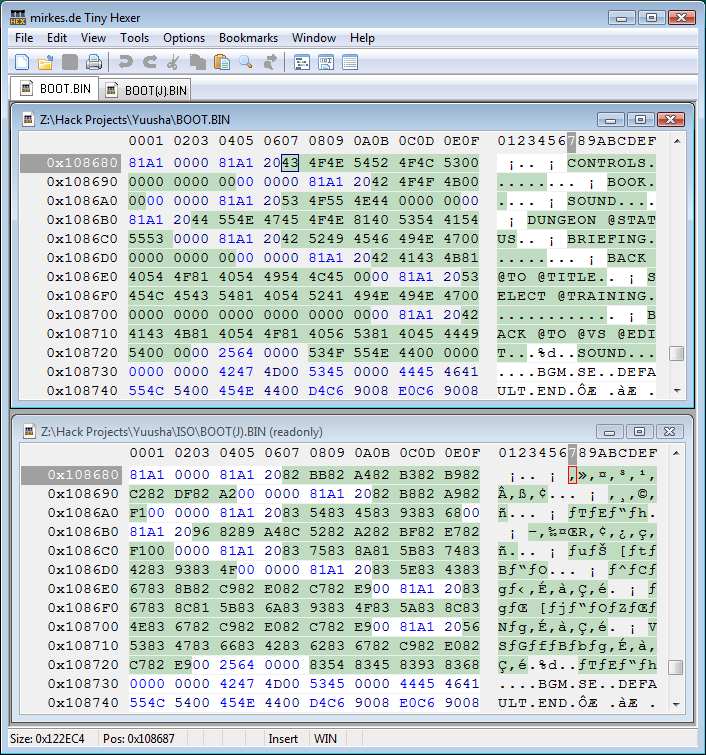Click red-boxed character in BOOT(J).BIN ASCII column

click(572, 475)
